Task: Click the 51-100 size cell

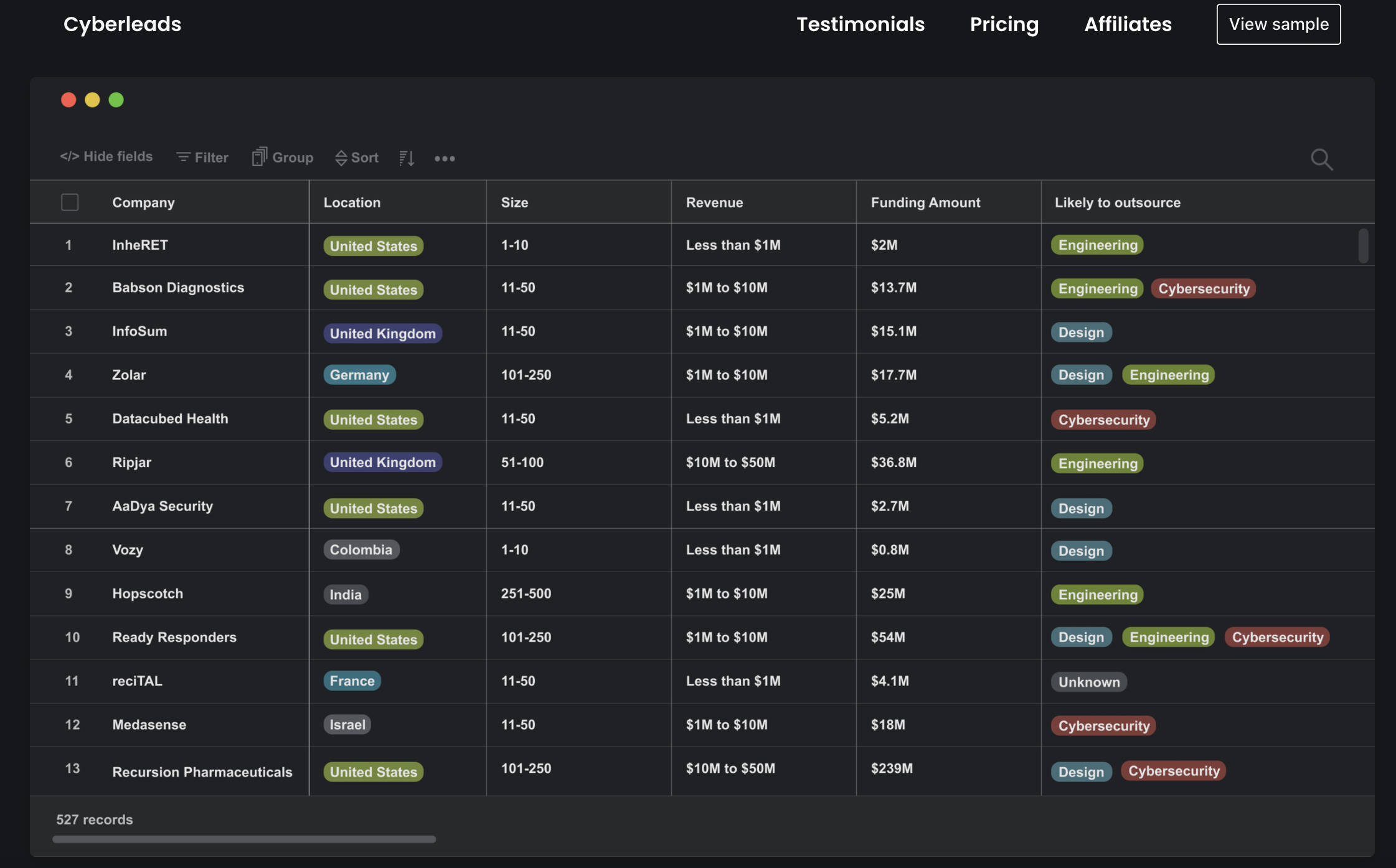Action: (522, 462)
